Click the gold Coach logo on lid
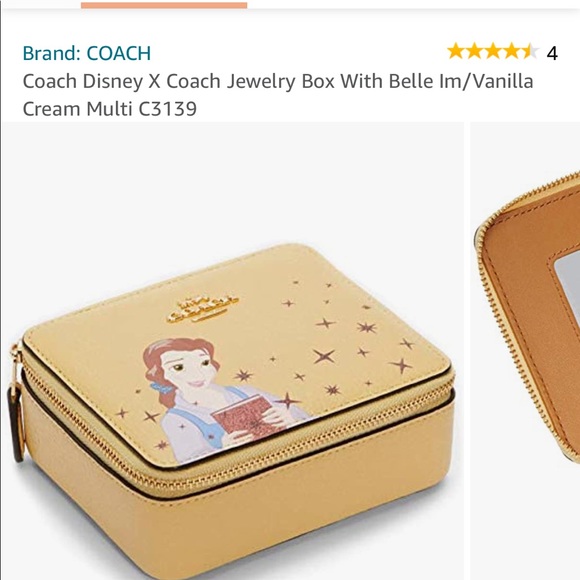The height and width of the screenshot is (580, 580). tap(203, 307)
